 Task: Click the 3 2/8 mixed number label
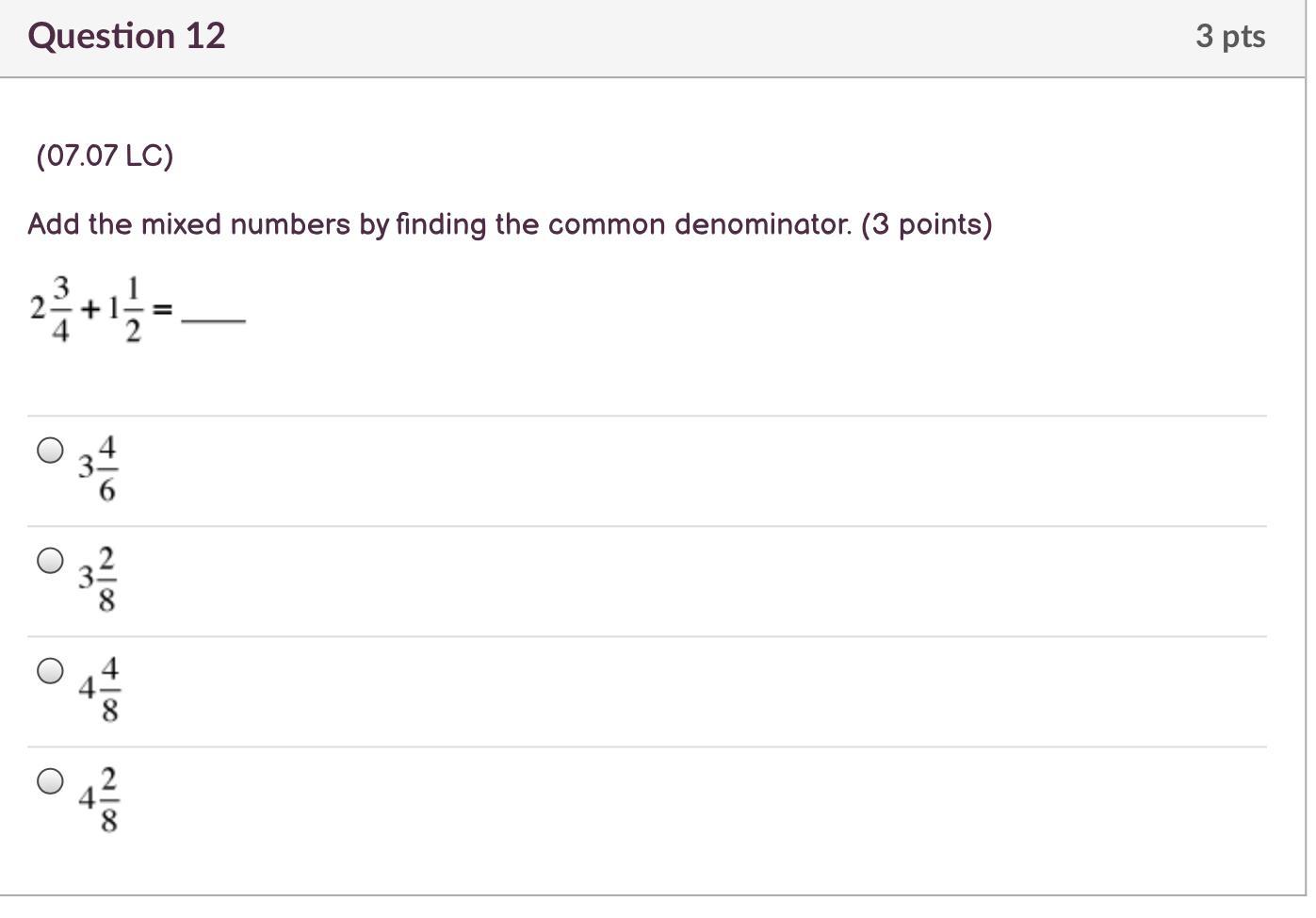99,578
